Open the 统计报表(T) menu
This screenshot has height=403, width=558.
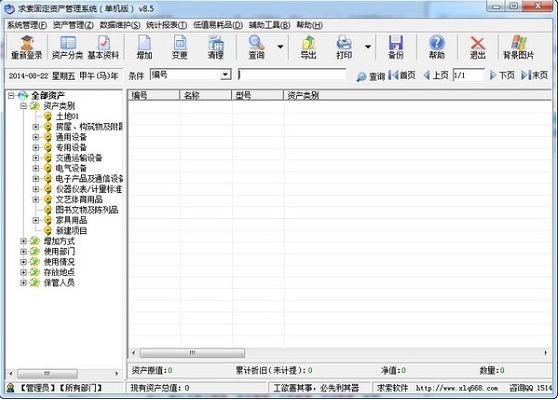(x=166, y=25)
